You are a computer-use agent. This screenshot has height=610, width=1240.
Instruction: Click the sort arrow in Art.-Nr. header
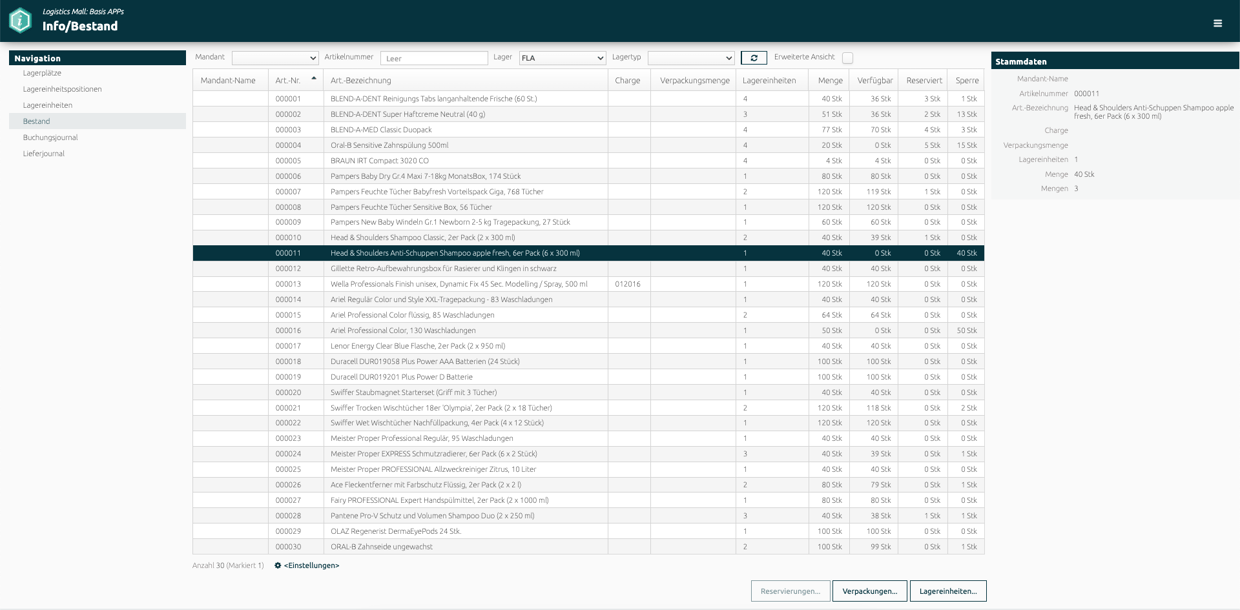pyautogui.click(x=314, y=78)
